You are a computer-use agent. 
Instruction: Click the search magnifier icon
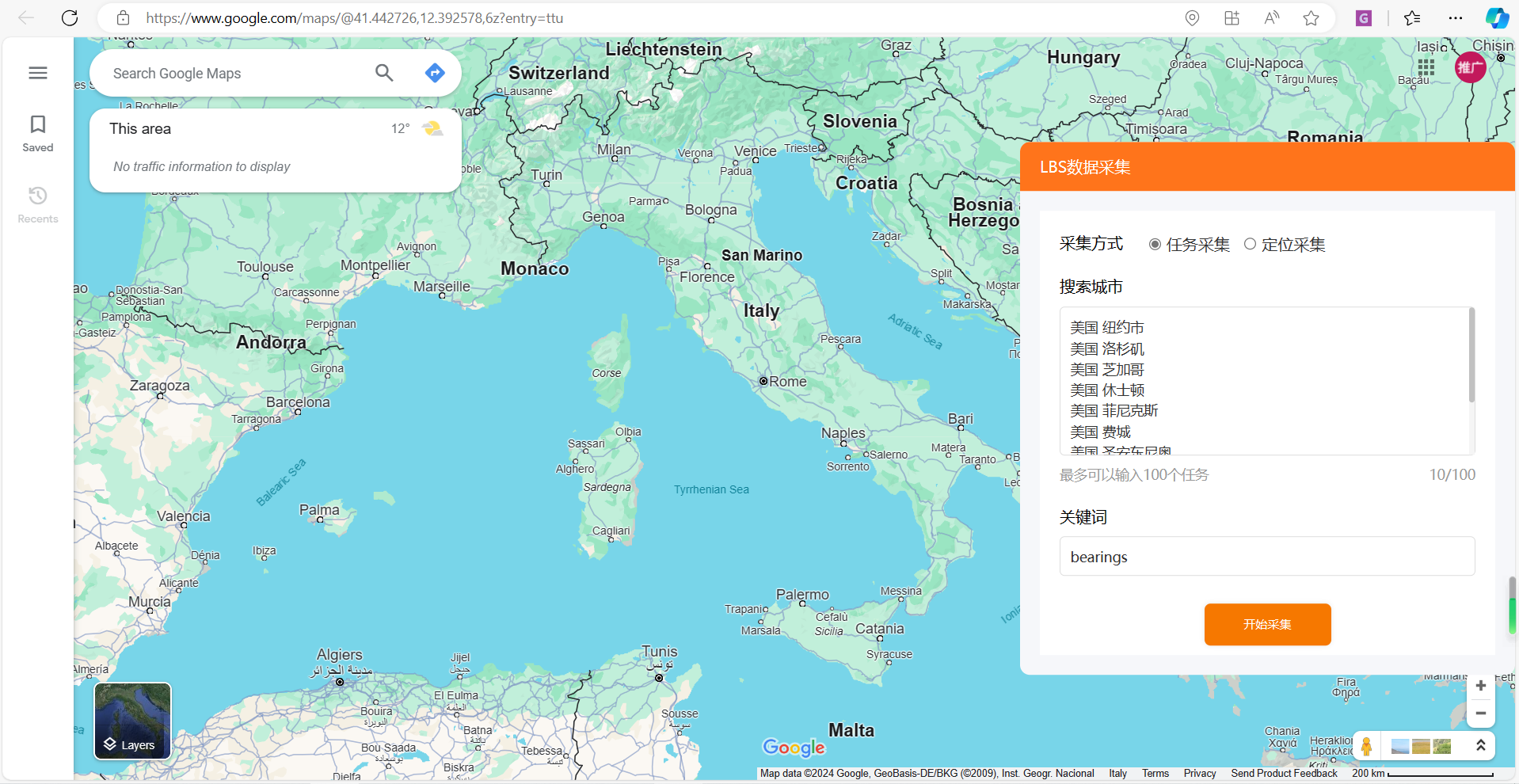[x=384, y=73]
